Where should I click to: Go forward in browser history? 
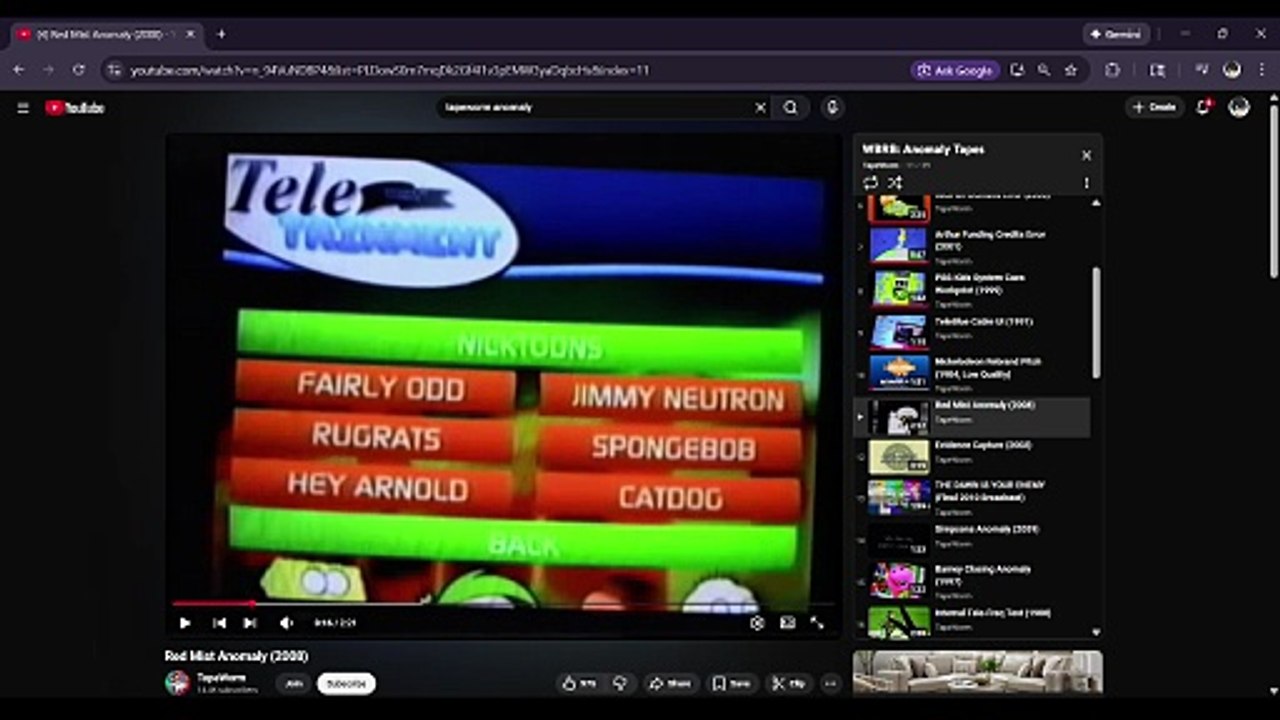coord(48,70)
